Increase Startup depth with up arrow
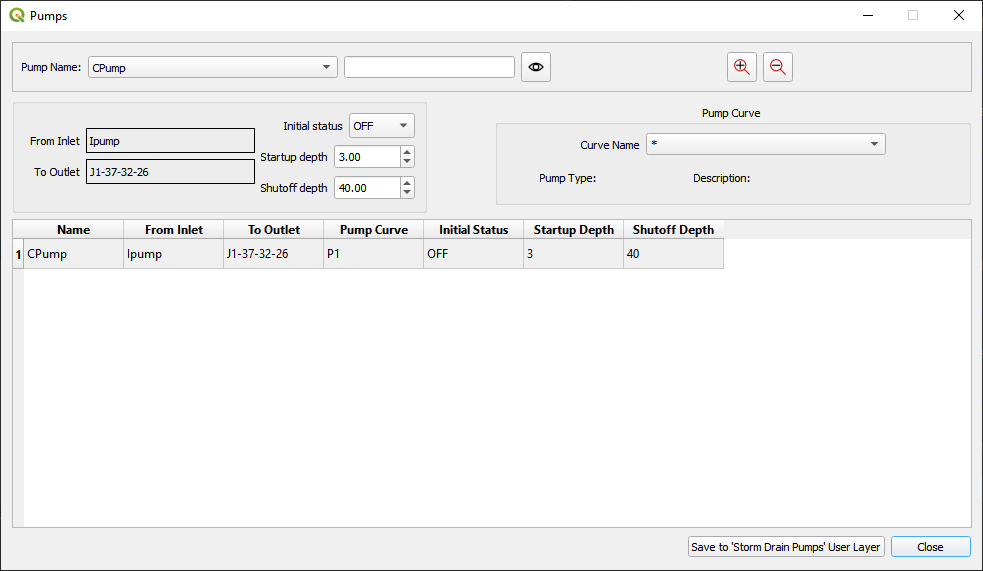Screen dimensions: 983x571 (x=407, y=152)
